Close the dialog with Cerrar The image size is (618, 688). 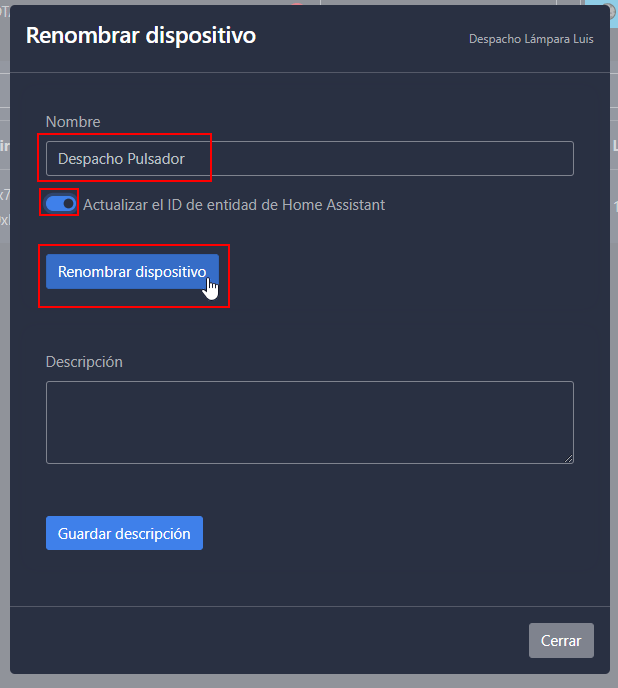561,640
